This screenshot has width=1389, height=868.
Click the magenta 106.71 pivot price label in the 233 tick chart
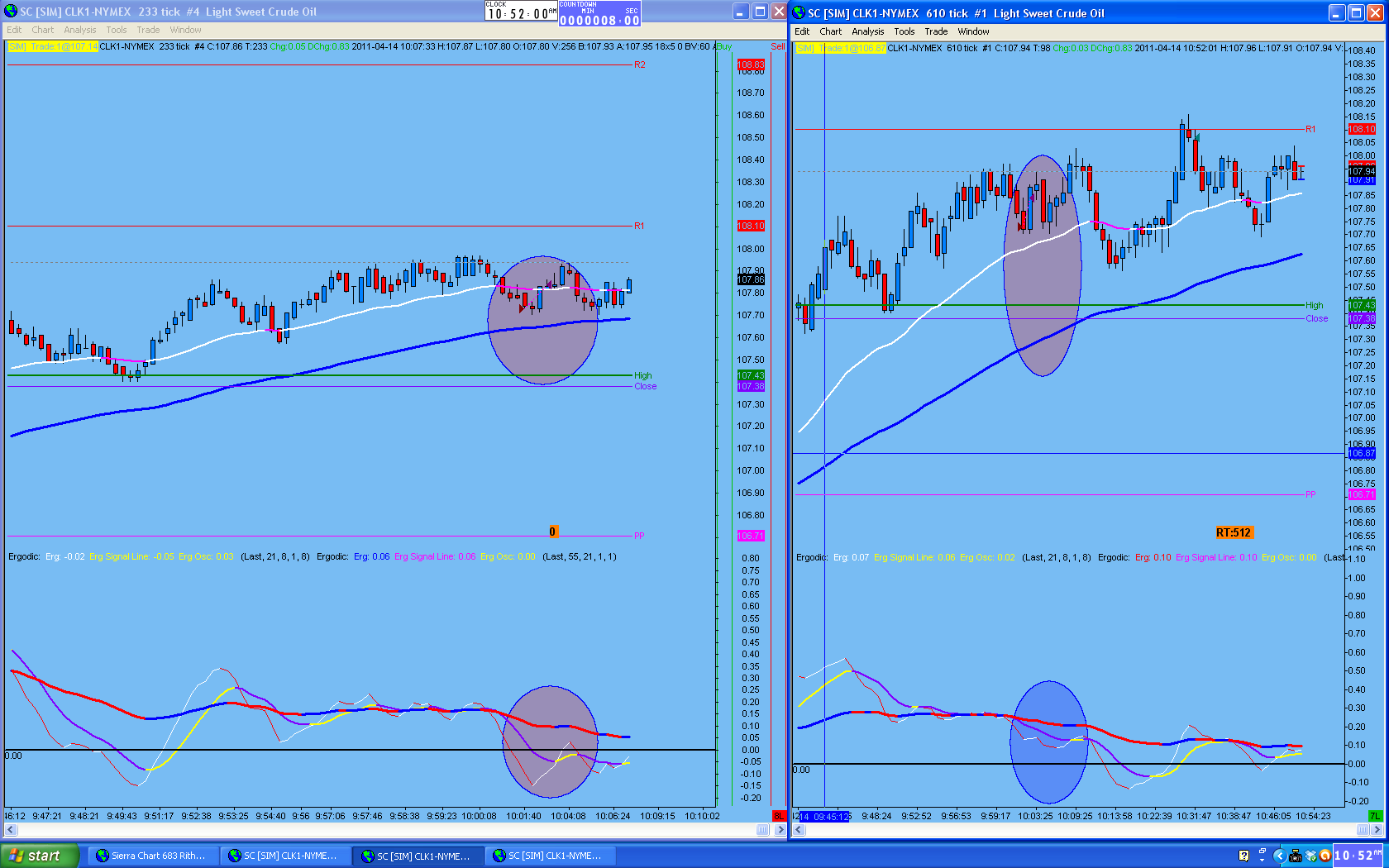751,536
